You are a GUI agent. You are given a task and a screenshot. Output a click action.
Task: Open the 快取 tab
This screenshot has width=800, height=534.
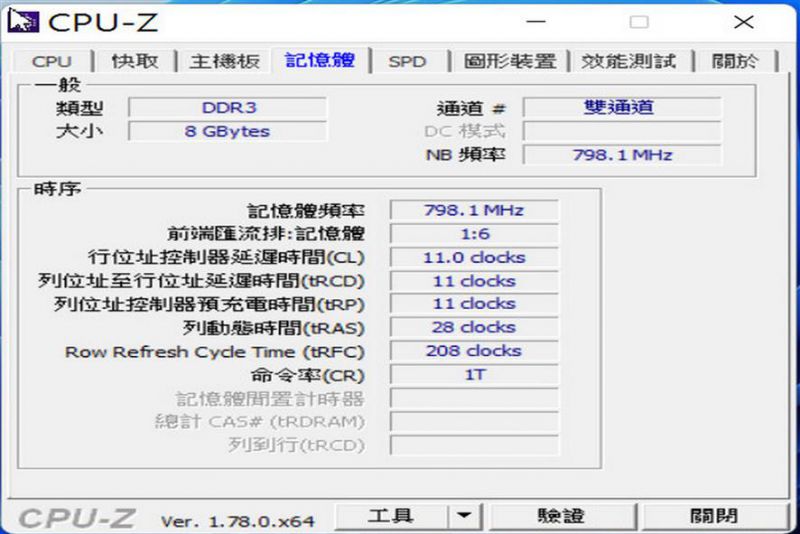[135, 62]
